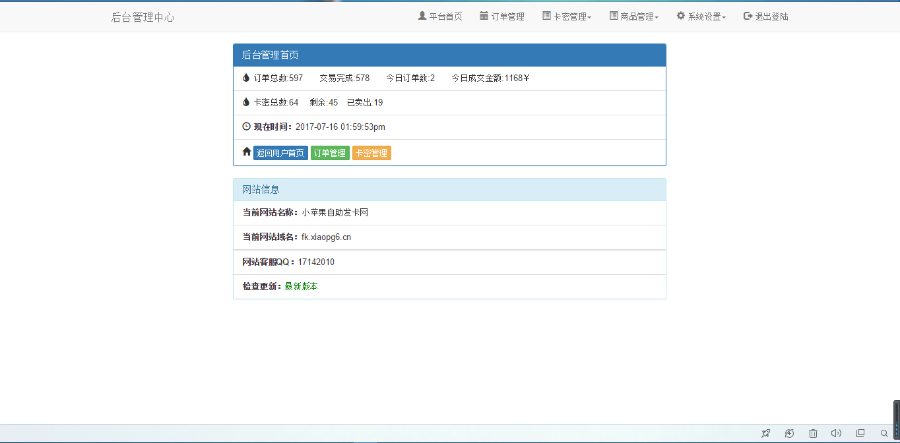Open 订单管理 in the top navbar
The image size is (900, 443).
pyautogui.click(x=502, y=17)
